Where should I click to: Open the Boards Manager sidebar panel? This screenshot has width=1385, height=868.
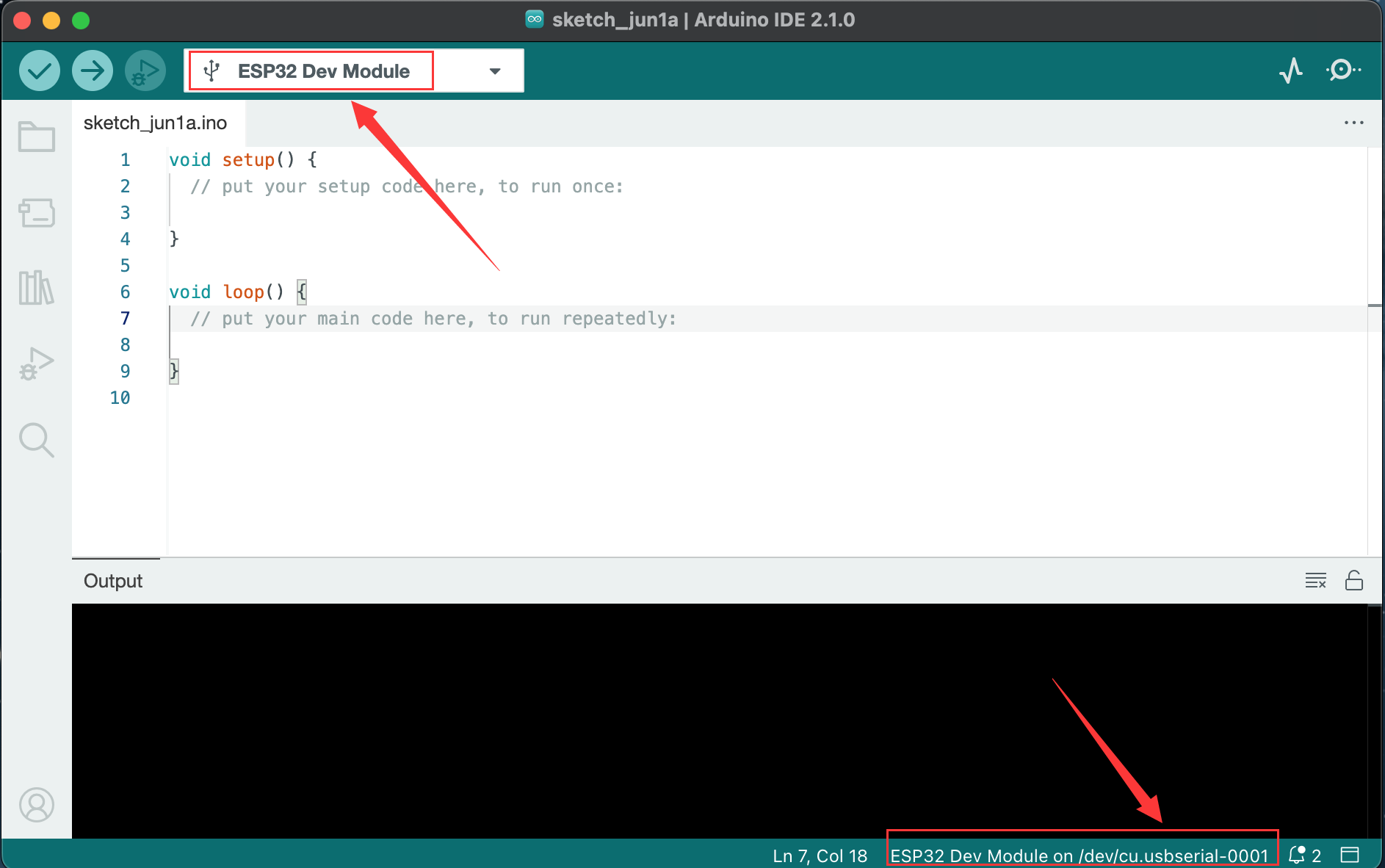(x=37, y=213)
